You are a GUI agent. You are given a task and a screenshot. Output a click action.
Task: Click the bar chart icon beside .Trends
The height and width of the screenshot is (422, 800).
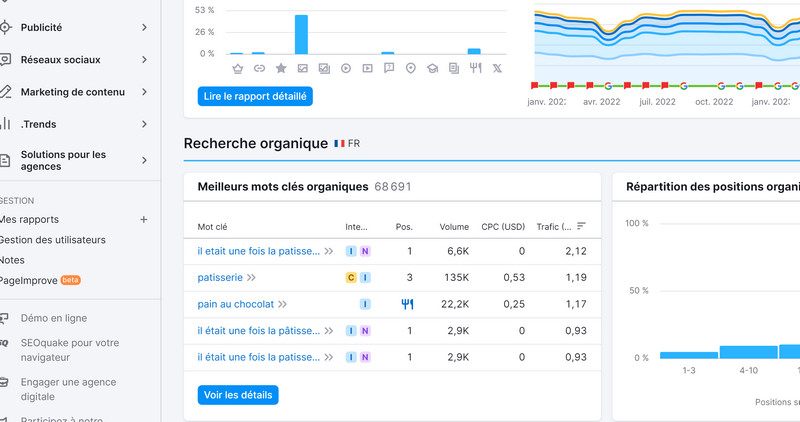point(5,123)
